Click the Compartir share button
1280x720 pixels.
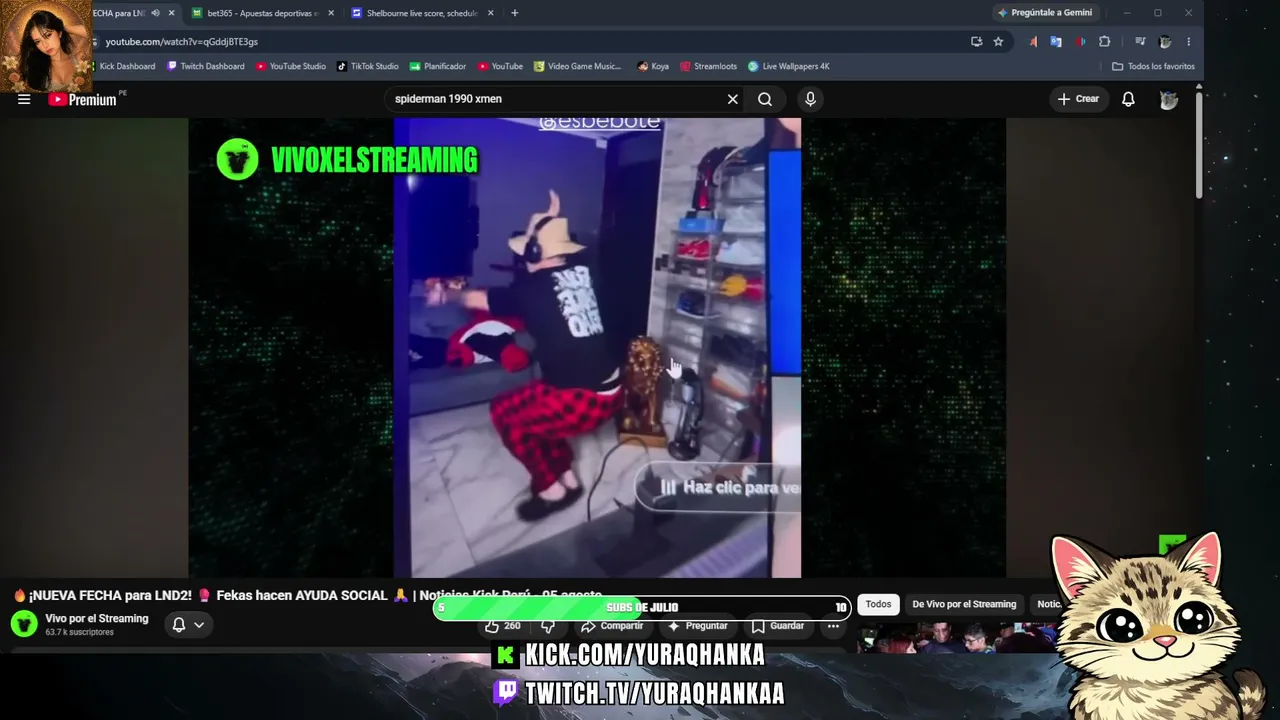point(611,626)
